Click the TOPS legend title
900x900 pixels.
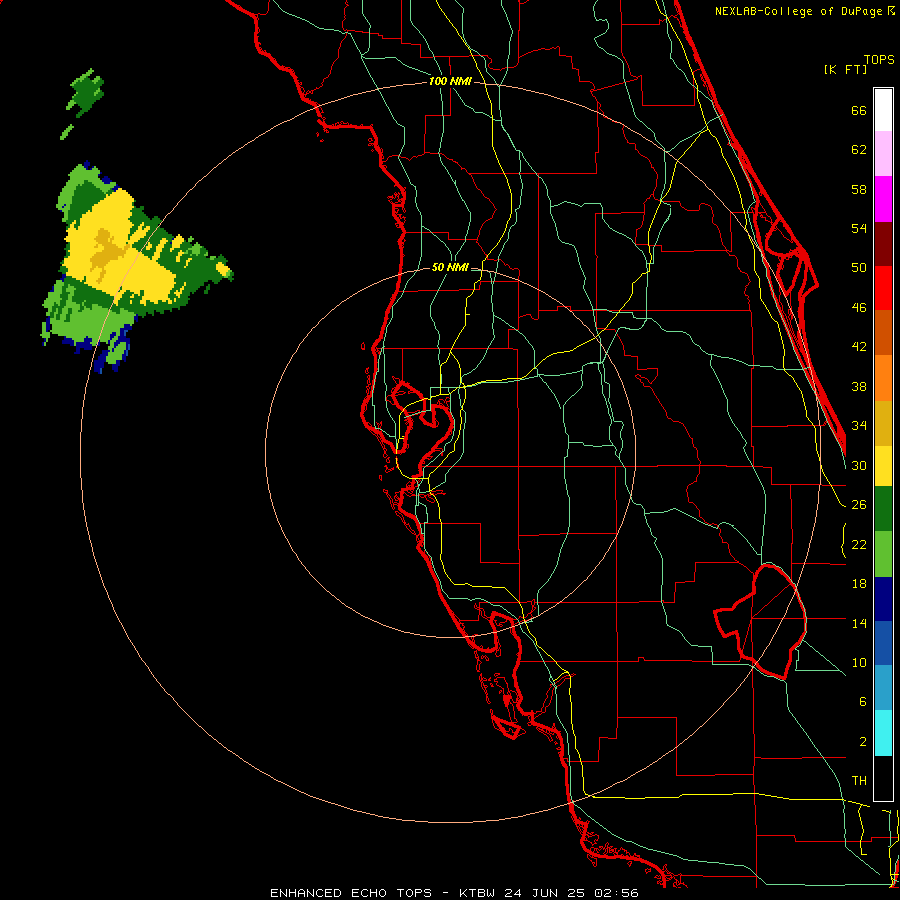(x=879, y=59)
